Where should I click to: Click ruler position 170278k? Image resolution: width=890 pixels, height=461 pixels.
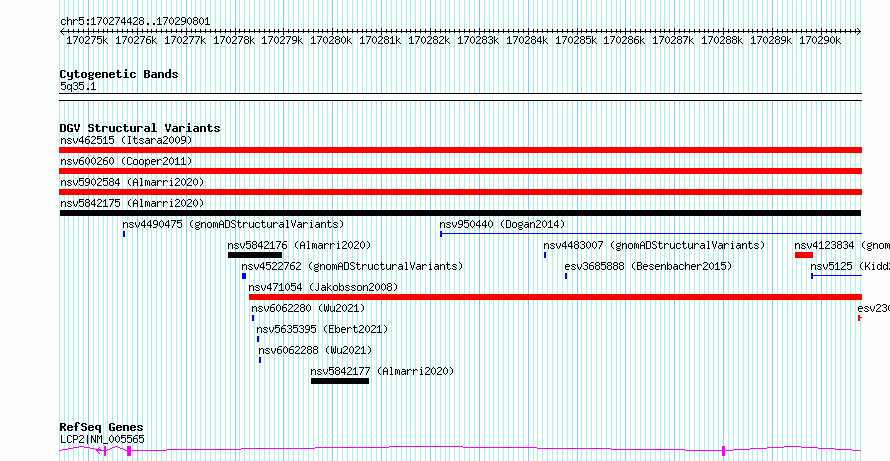(234, 40)
